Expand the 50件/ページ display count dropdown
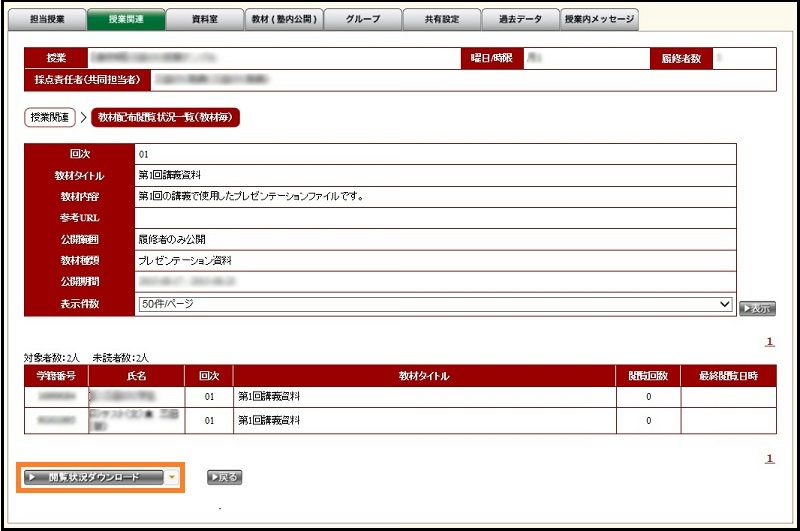 click(x=434, y=304)
